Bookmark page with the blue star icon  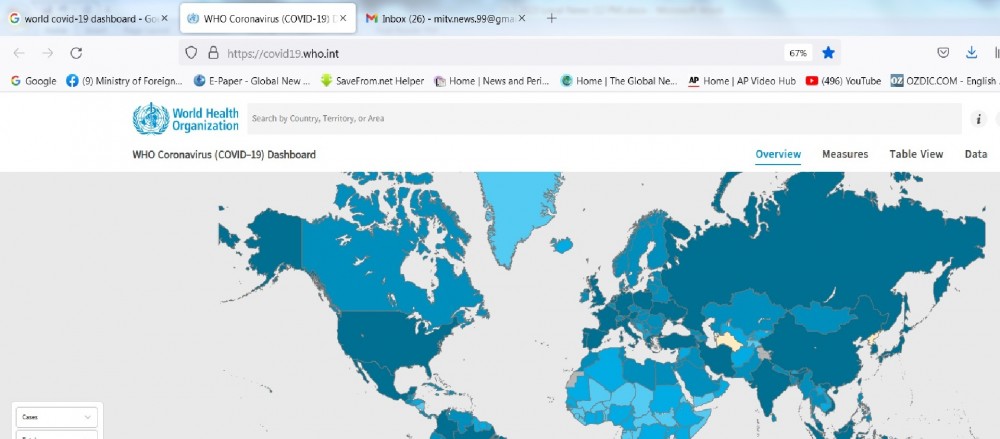tap(828, 53)
